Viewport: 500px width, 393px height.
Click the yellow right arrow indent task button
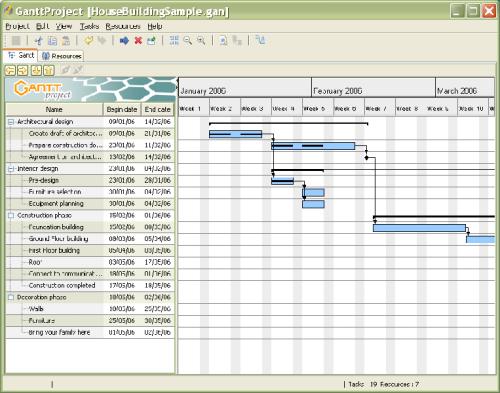click(23, 70)
